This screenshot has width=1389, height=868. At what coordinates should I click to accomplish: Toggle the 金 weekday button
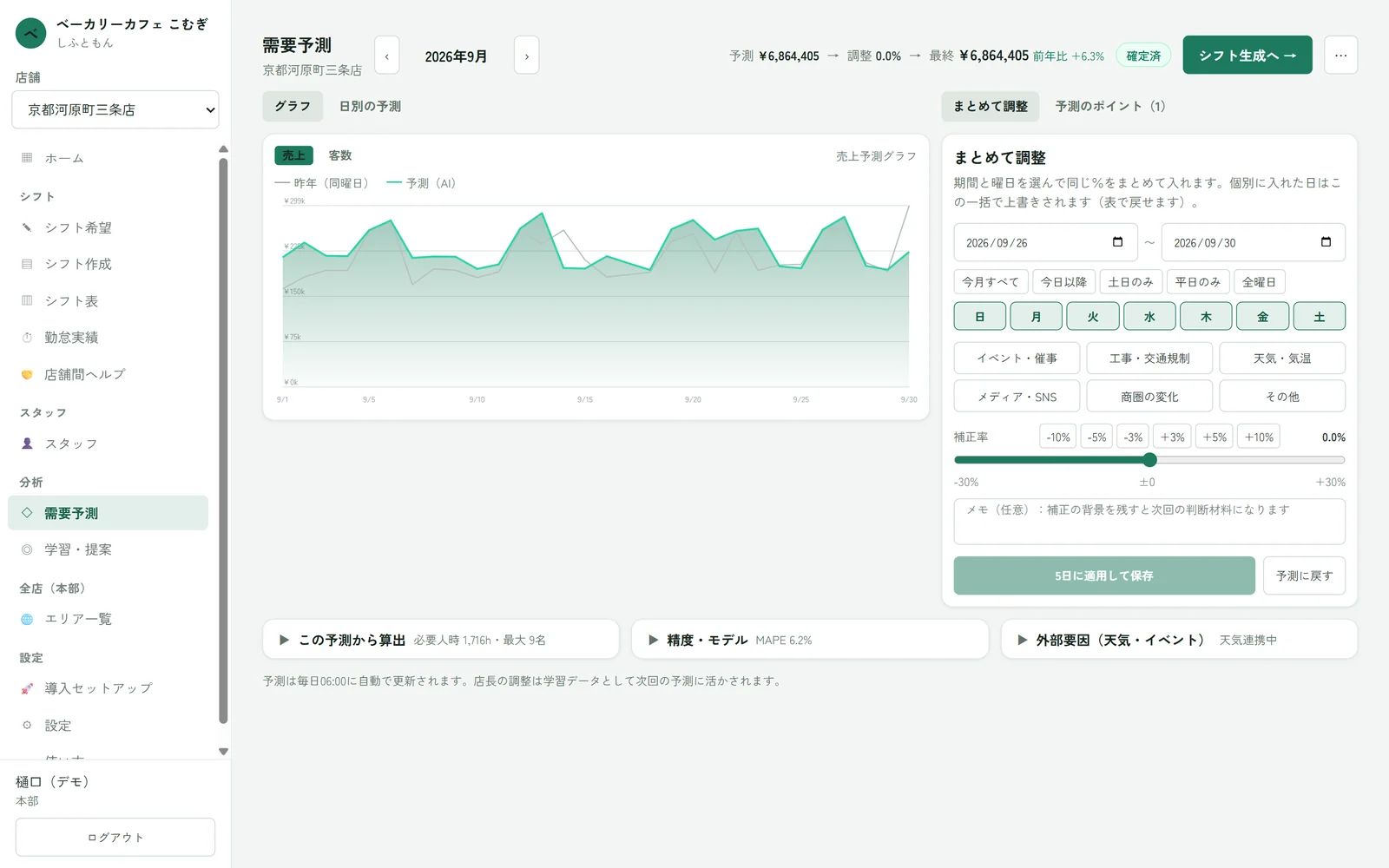(1262, 317)
